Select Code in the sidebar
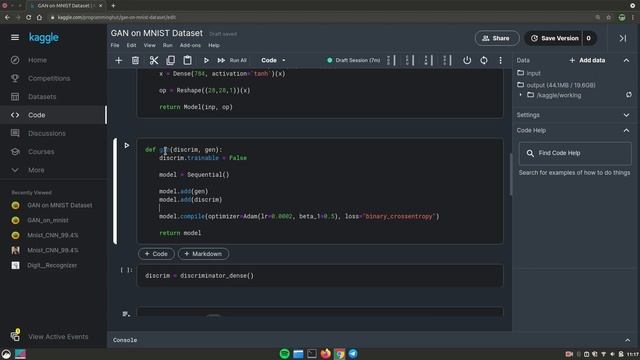This screenshot has height=360, width=640. [x=53, y=115]
